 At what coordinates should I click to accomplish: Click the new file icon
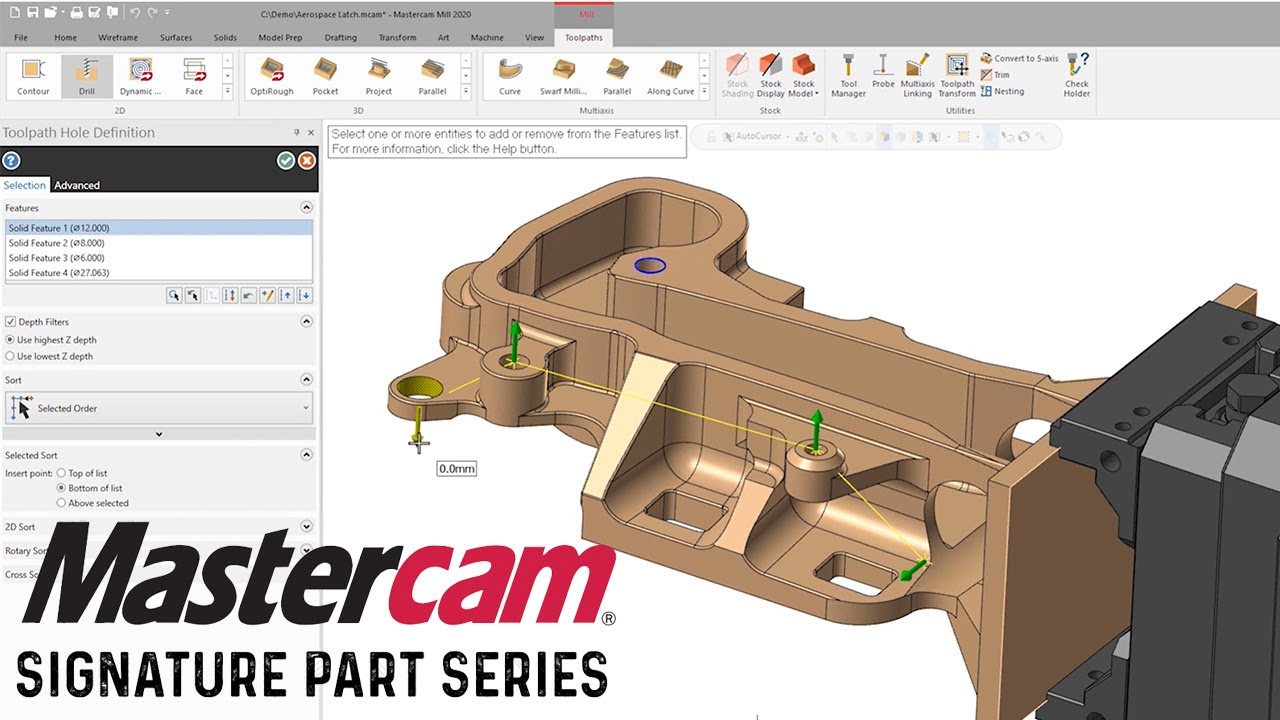tap(14, 13)
